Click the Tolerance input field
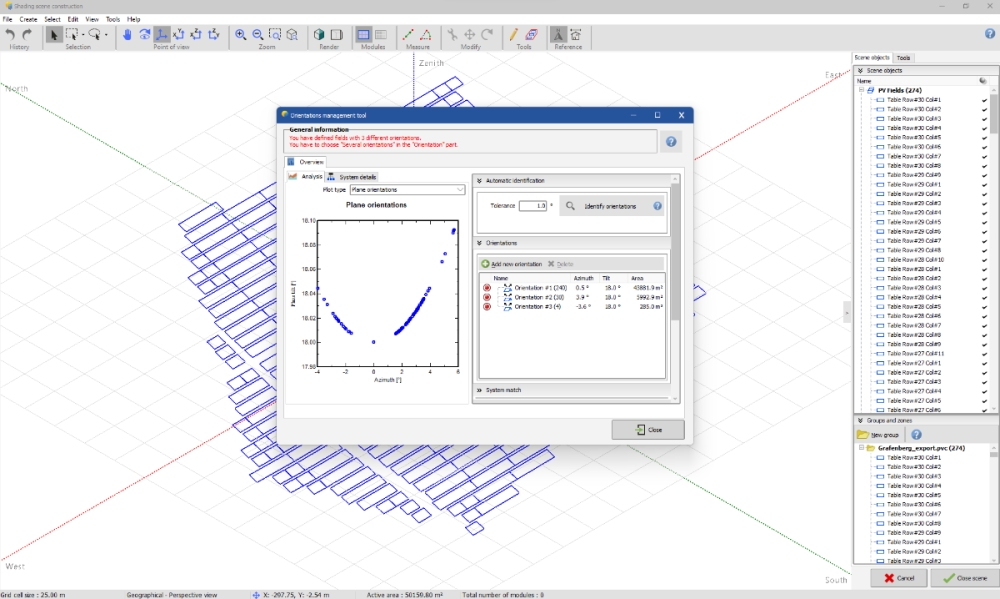 pyautogui.click(x=533, y=206)
